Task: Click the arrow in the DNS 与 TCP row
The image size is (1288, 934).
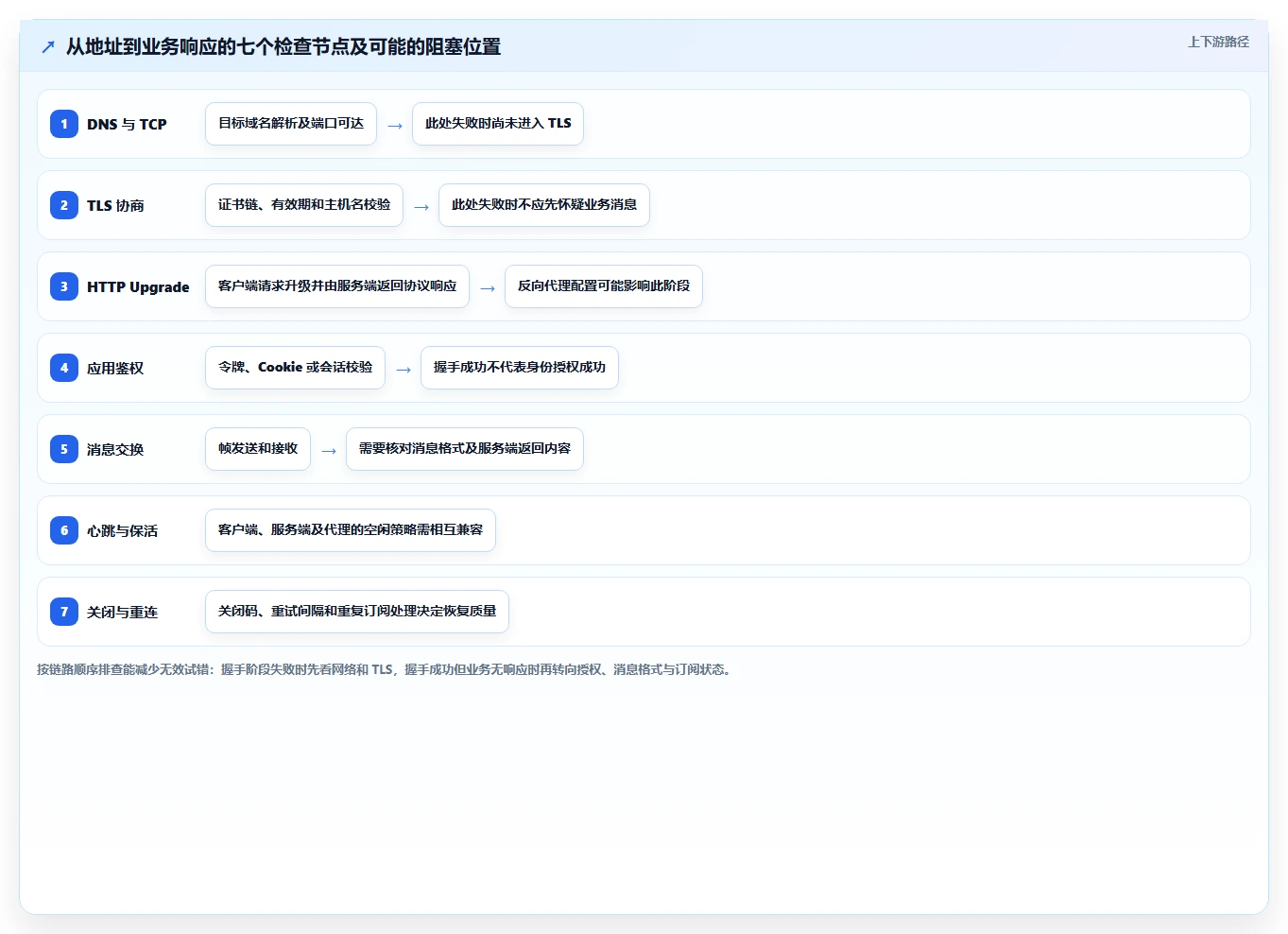Action: [395, 126]
